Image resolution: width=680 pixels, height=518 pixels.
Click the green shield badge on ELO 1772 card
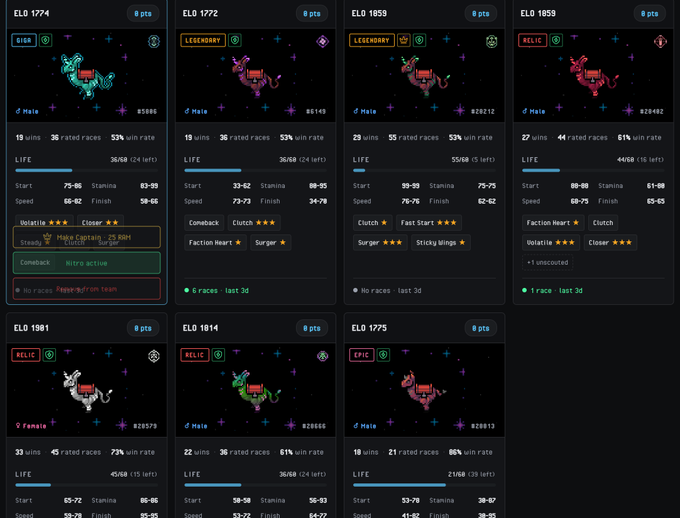coord(235,40)
